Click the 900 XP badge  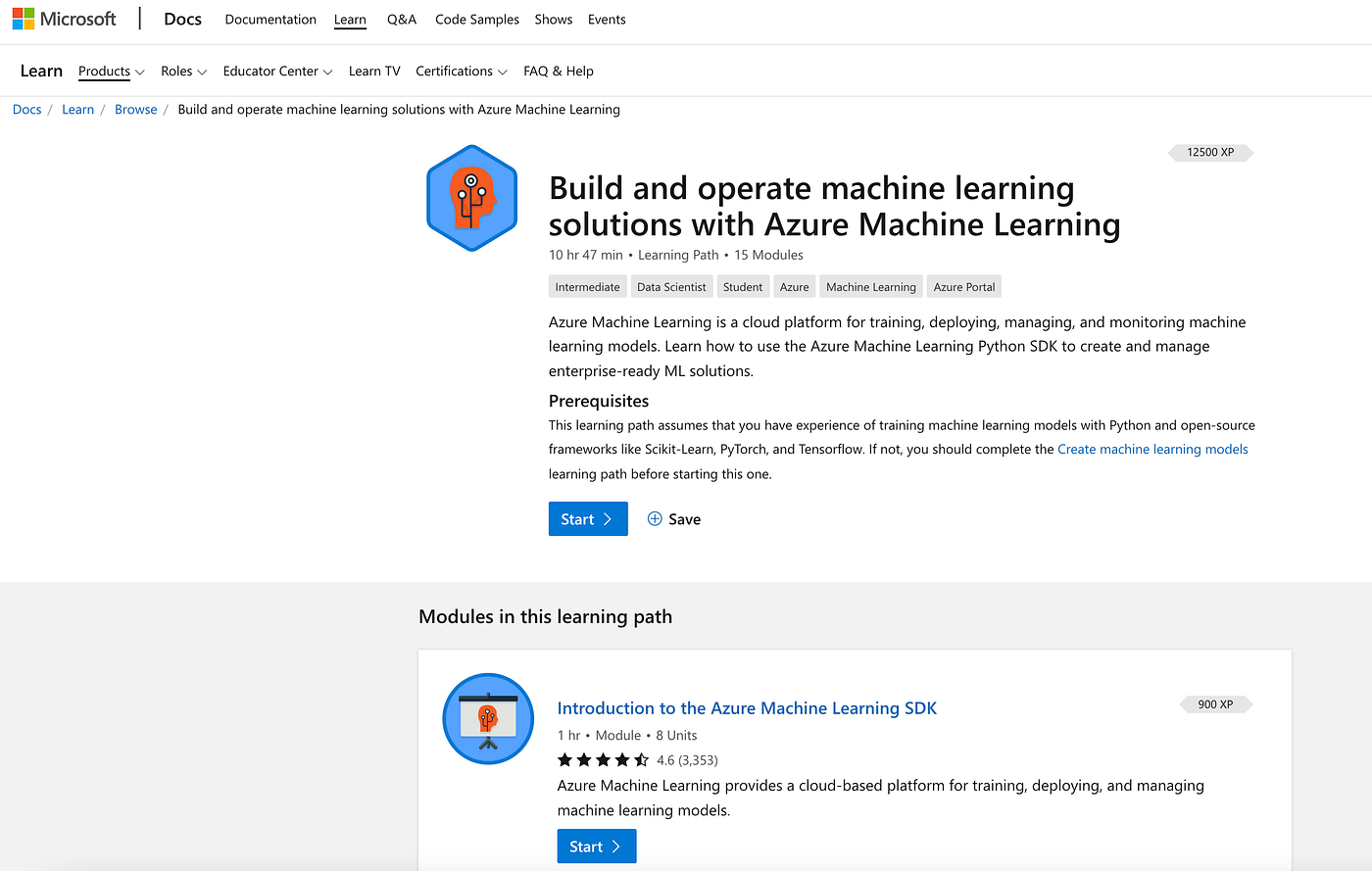coord(1215,704)
